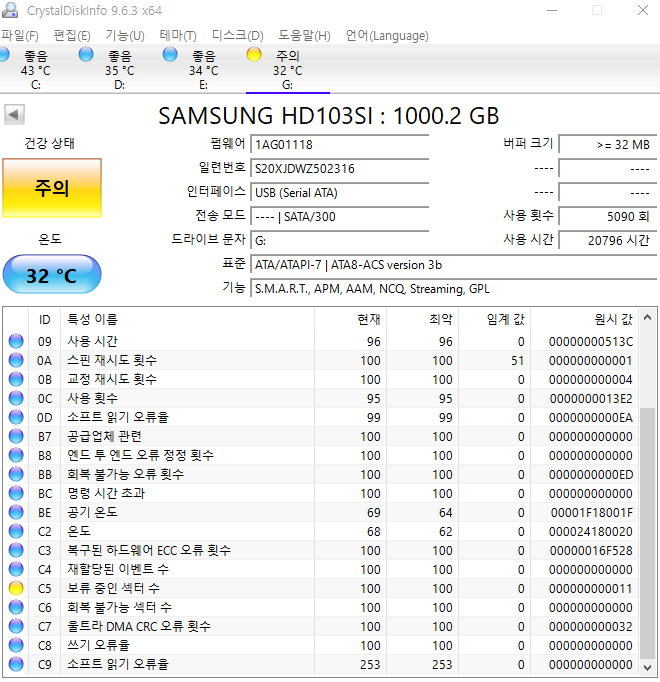Open the 디스크(D) menu

(238, 35)
